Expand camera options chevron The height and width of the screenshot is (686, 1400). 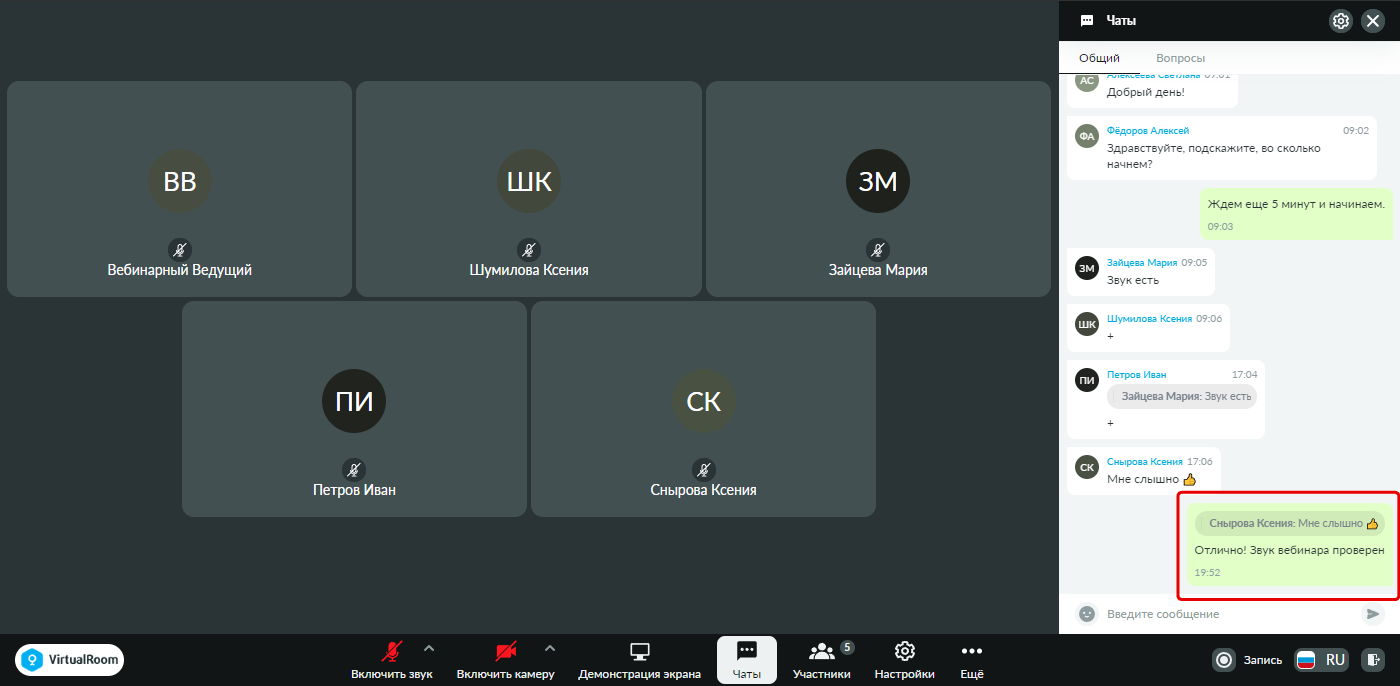click(x=550, y=647)
